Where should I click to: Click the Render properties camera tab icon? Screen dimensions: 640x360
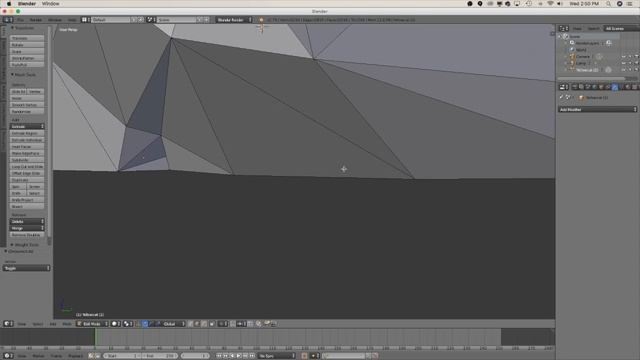(x=575, y=87)
